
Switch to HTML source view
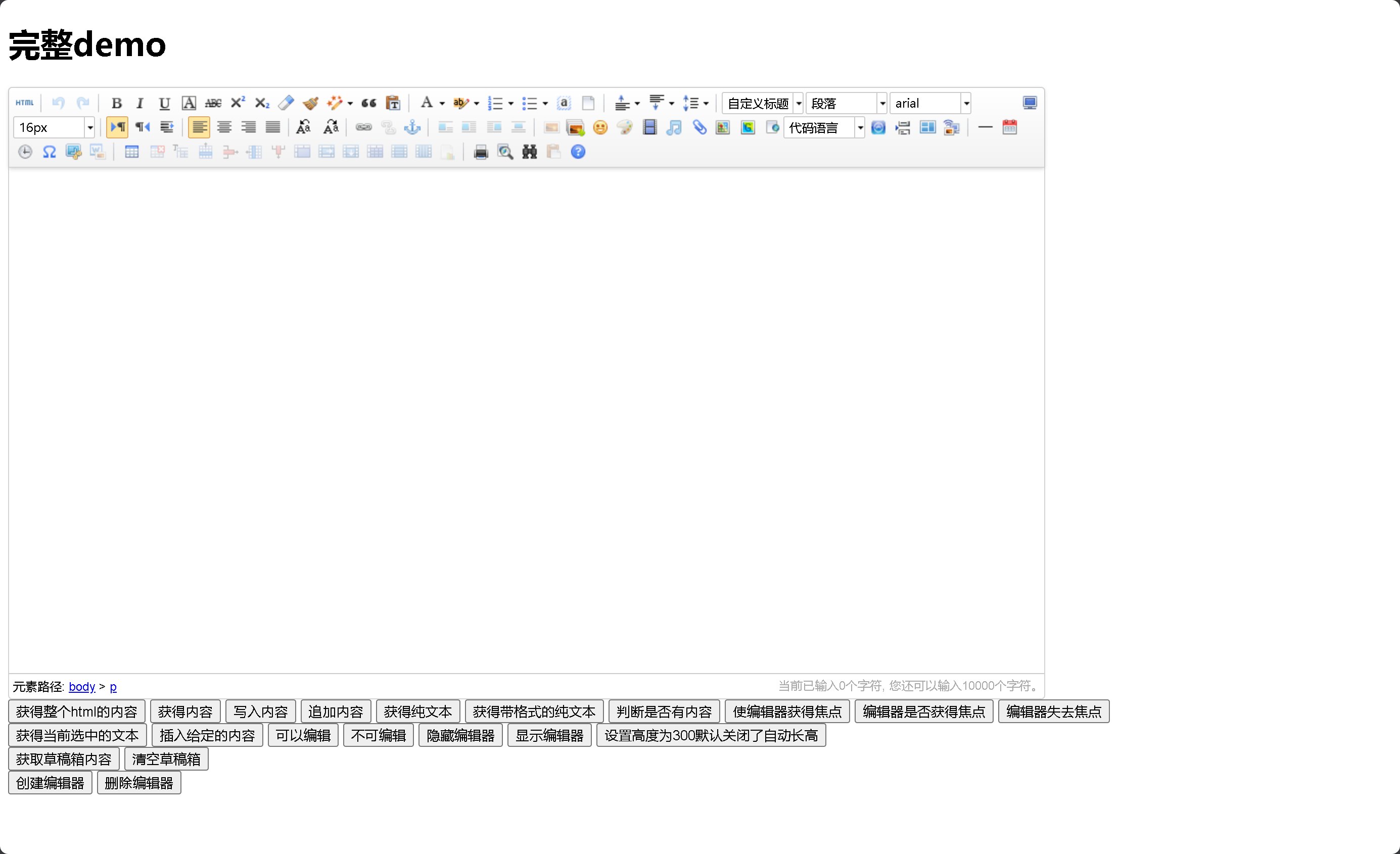pos(24,103)
